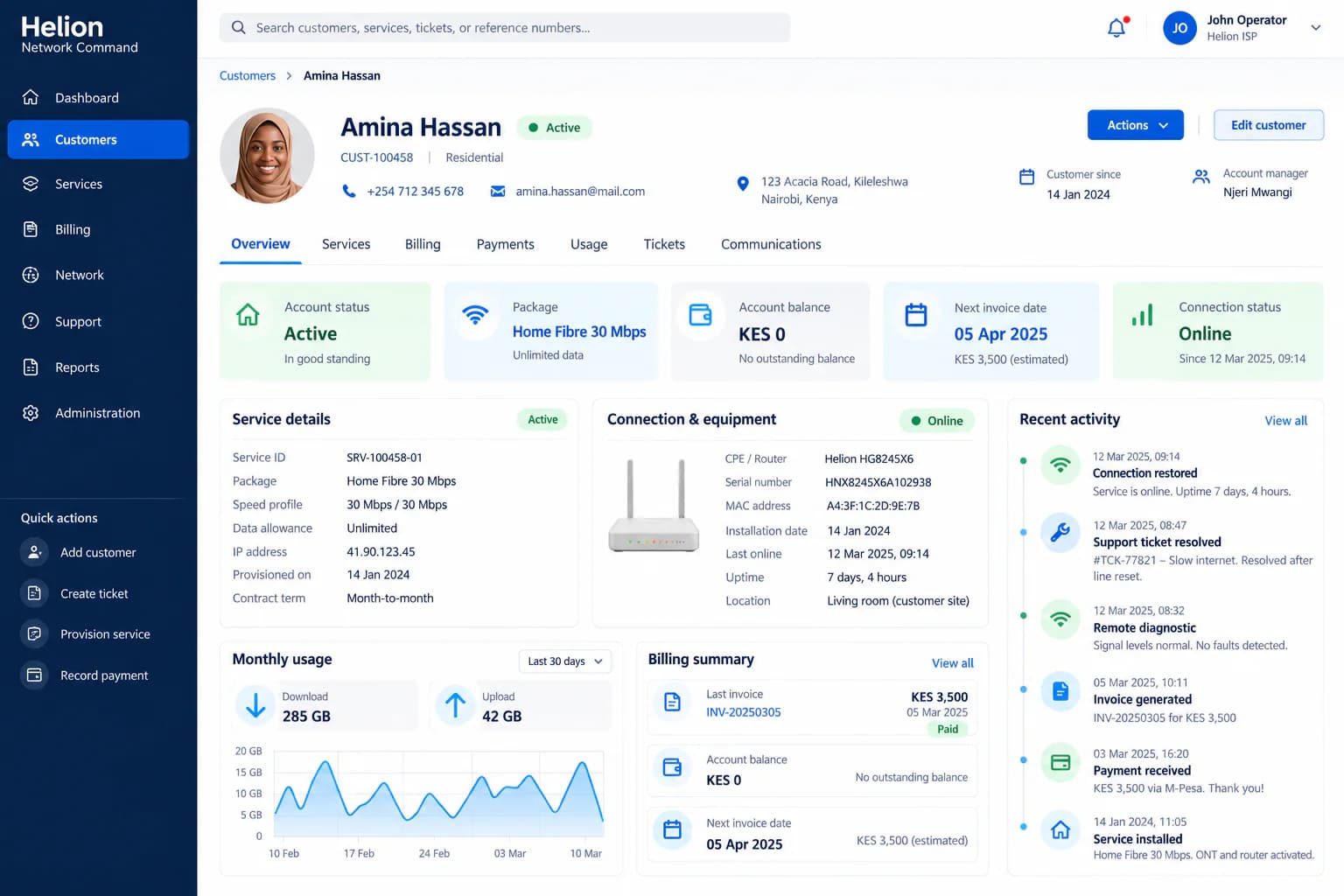Expand the John Operator user menu chevron

(x=1315, y=28)
